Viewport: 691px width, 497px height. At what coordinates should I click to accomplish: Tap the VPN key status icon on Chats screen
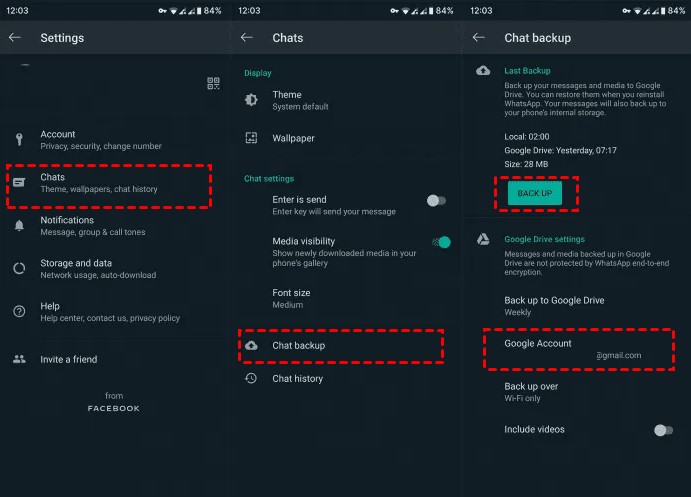(x=394, y=11)
